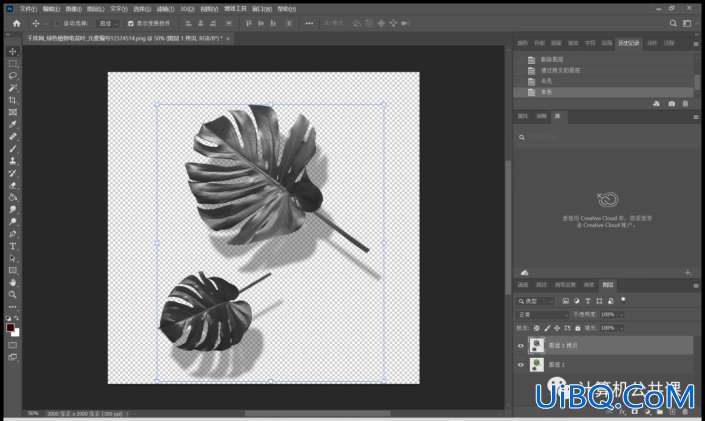This screenshot has width=705, height=421.
Task: Select the Crop tool
Action: (x=13, y=100)
